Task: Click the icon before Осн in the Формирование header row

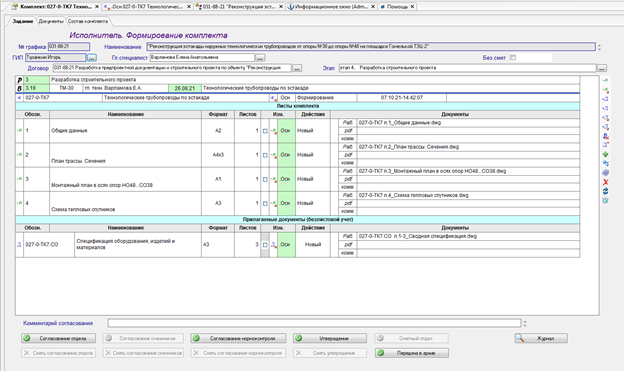Action: 273,98
